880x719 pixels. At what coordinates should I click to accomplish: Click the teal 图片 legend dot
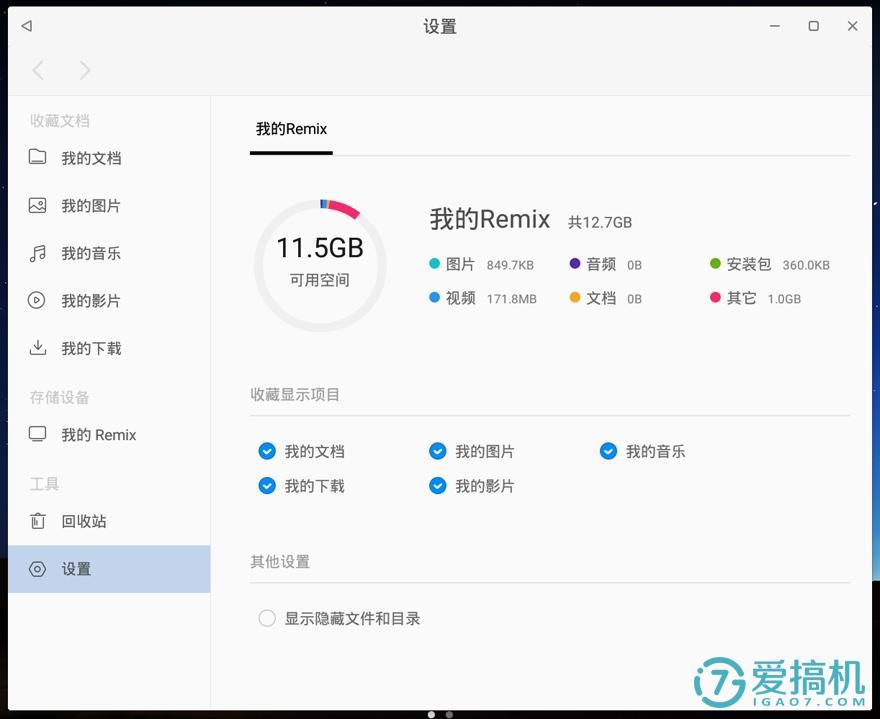pyautogui.click(x=434, y=263)
